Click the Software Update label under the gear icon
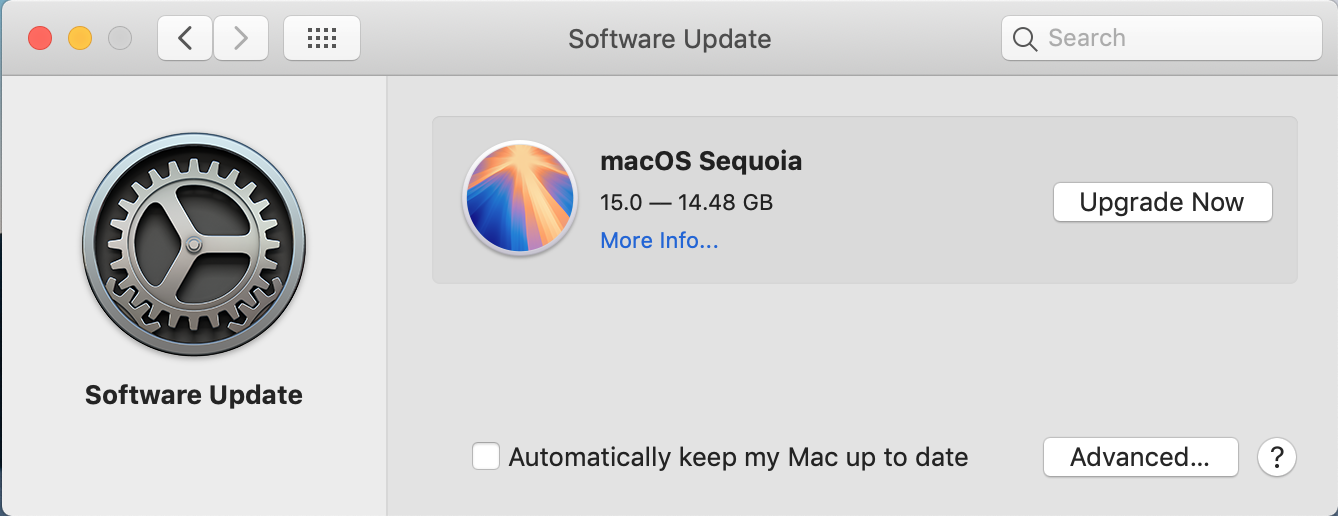 [x=194, y=395]
